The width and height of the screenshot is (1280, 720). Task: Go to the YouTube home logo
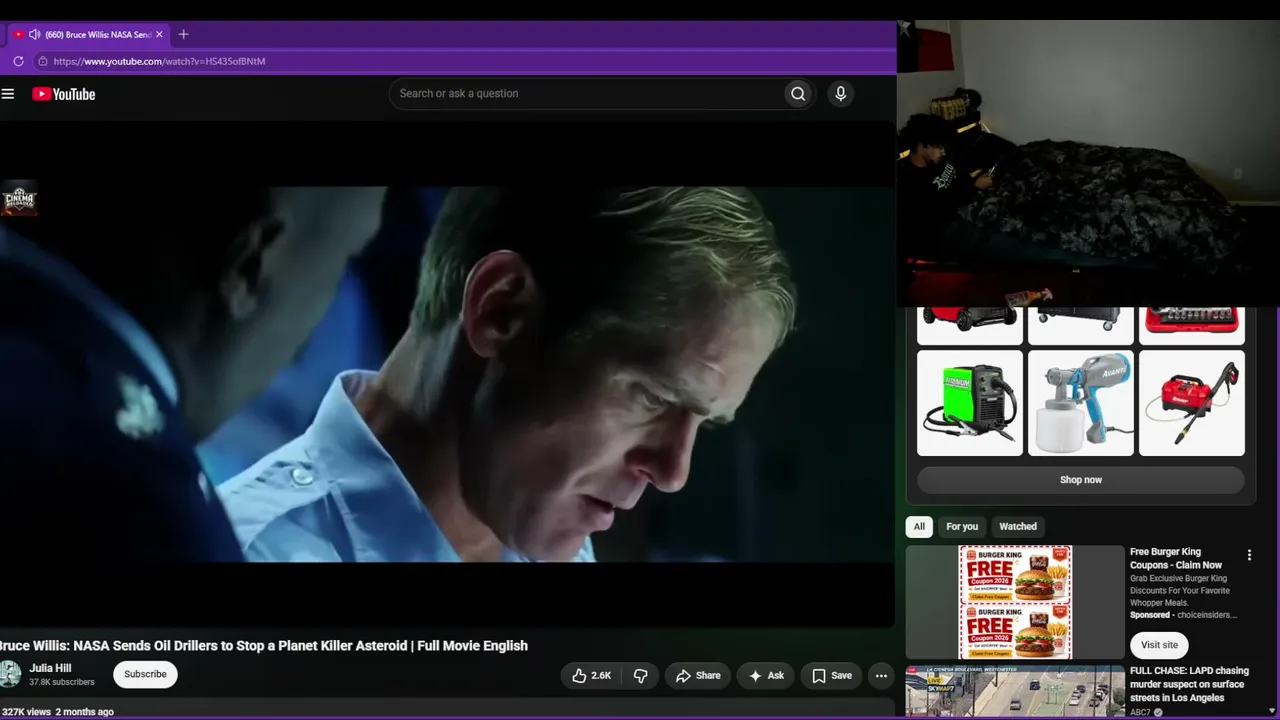coord(63,94)
